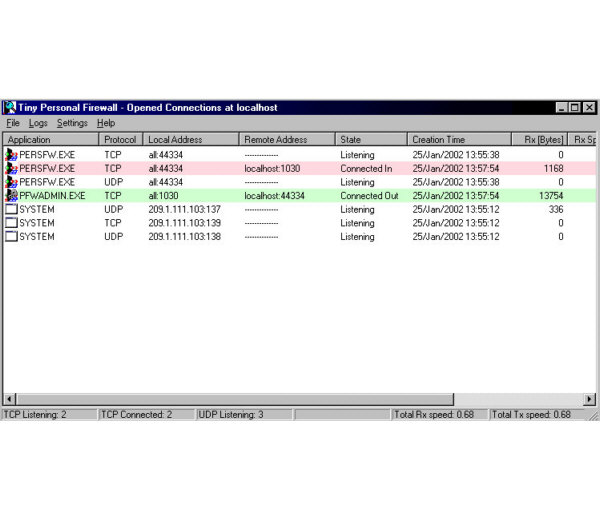This screenshot has height=520, width=600.
Task: Sort by the Application column header
Action: (x=51, y=139)
